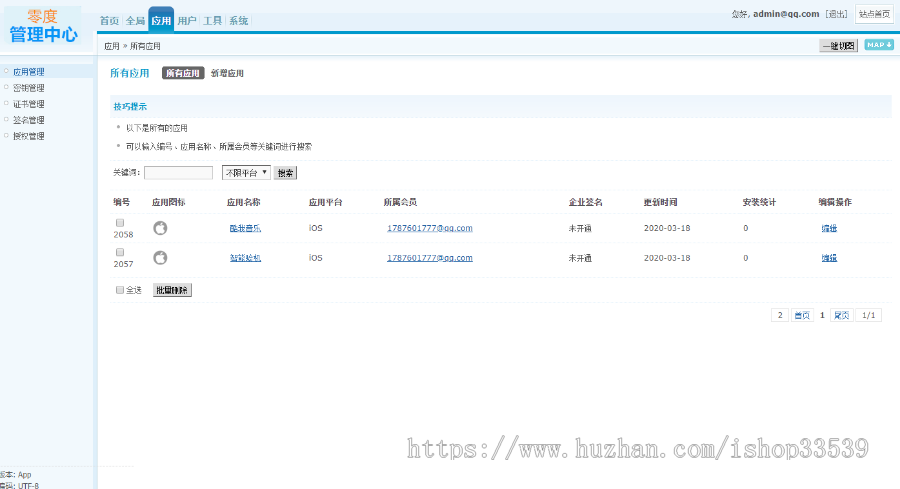Open 密钥管理 in the left sidebar
The height and width of the screenshot is (489, 900).
(29, 88)
